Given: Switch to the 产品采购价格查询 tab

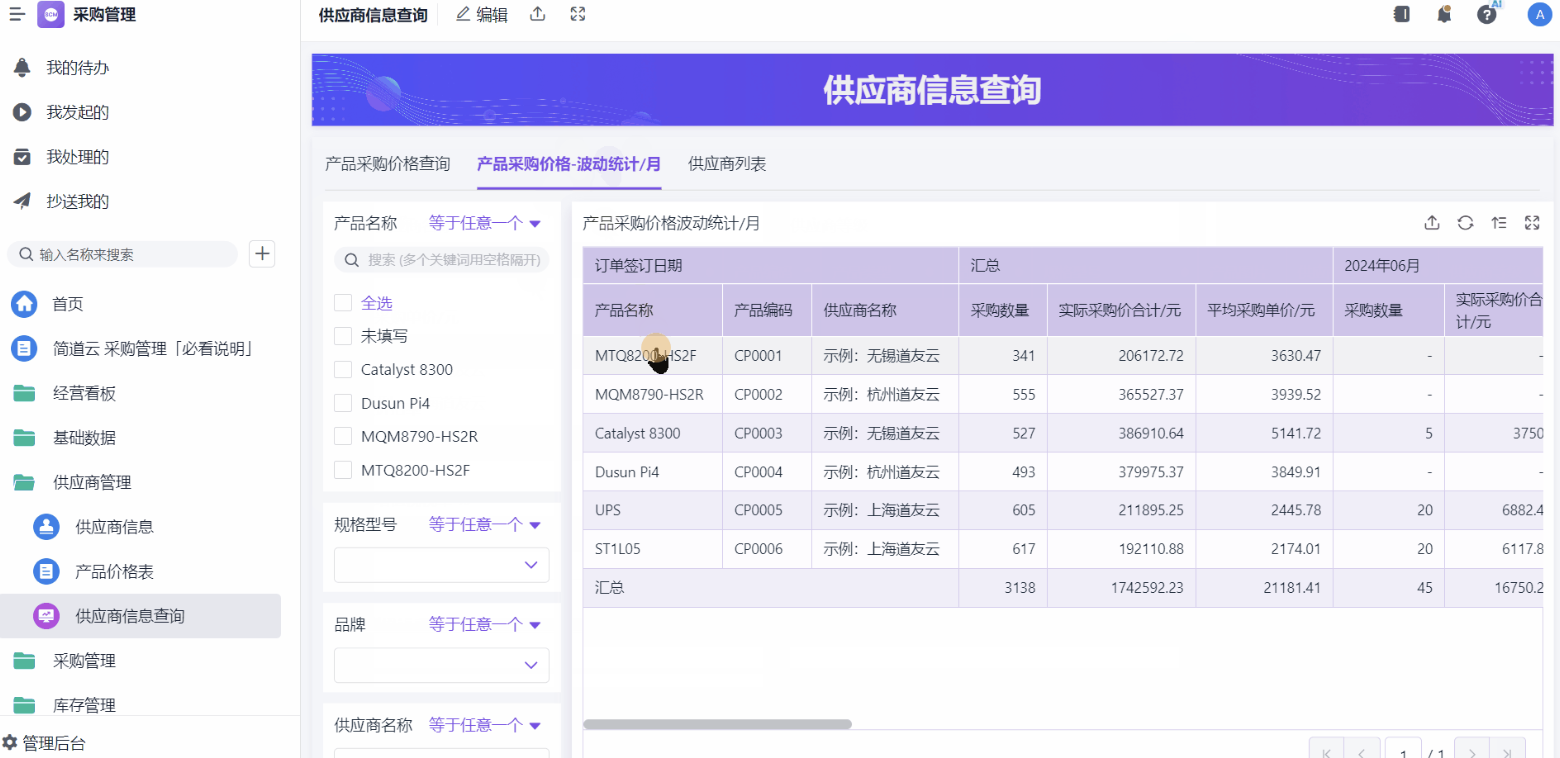Looking at the screenshot, I should [x=387, y=164].
